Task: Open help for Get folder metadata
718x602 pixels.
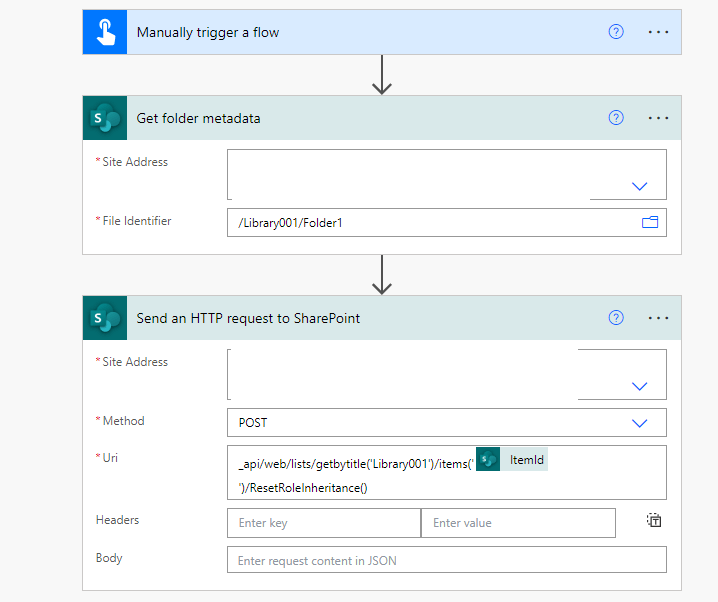Action: point(616,118)
